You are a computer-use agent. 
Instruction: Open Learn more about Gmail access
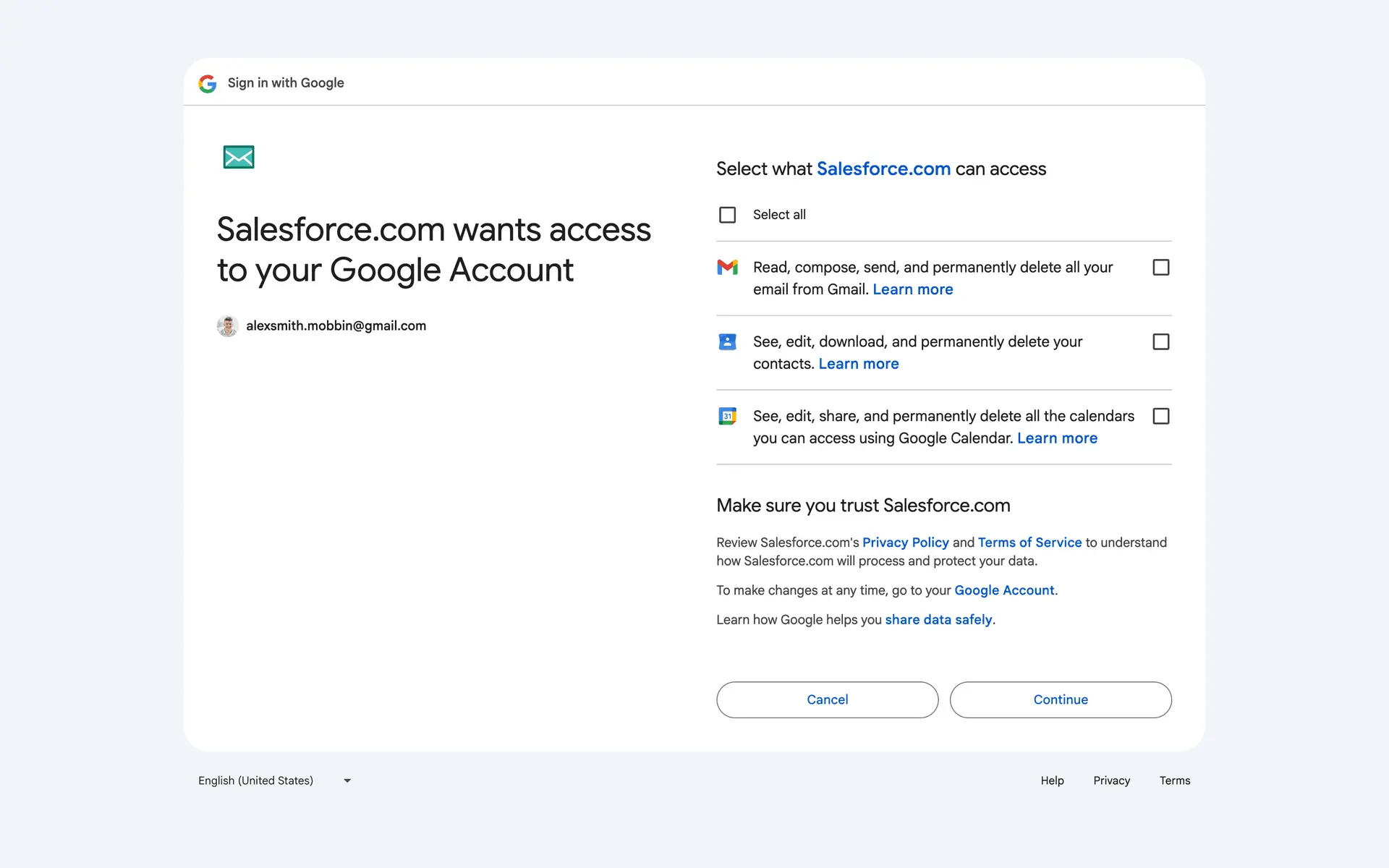[912, 290]
